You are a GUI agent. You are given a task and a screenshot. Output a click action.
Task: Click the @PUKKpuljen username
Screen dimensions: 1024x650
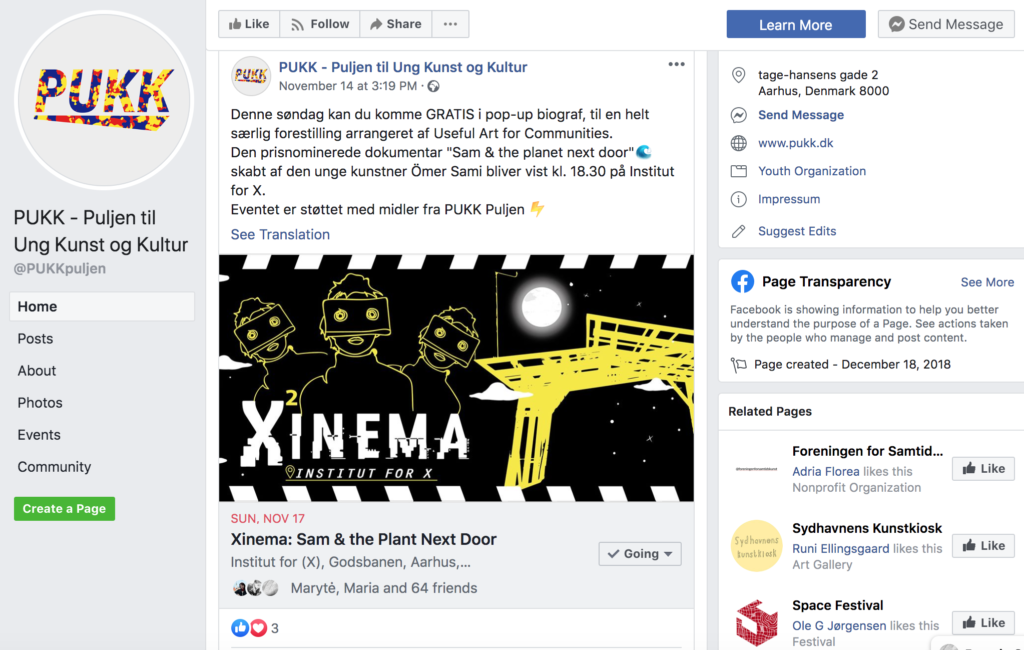[x=59, y=268]
